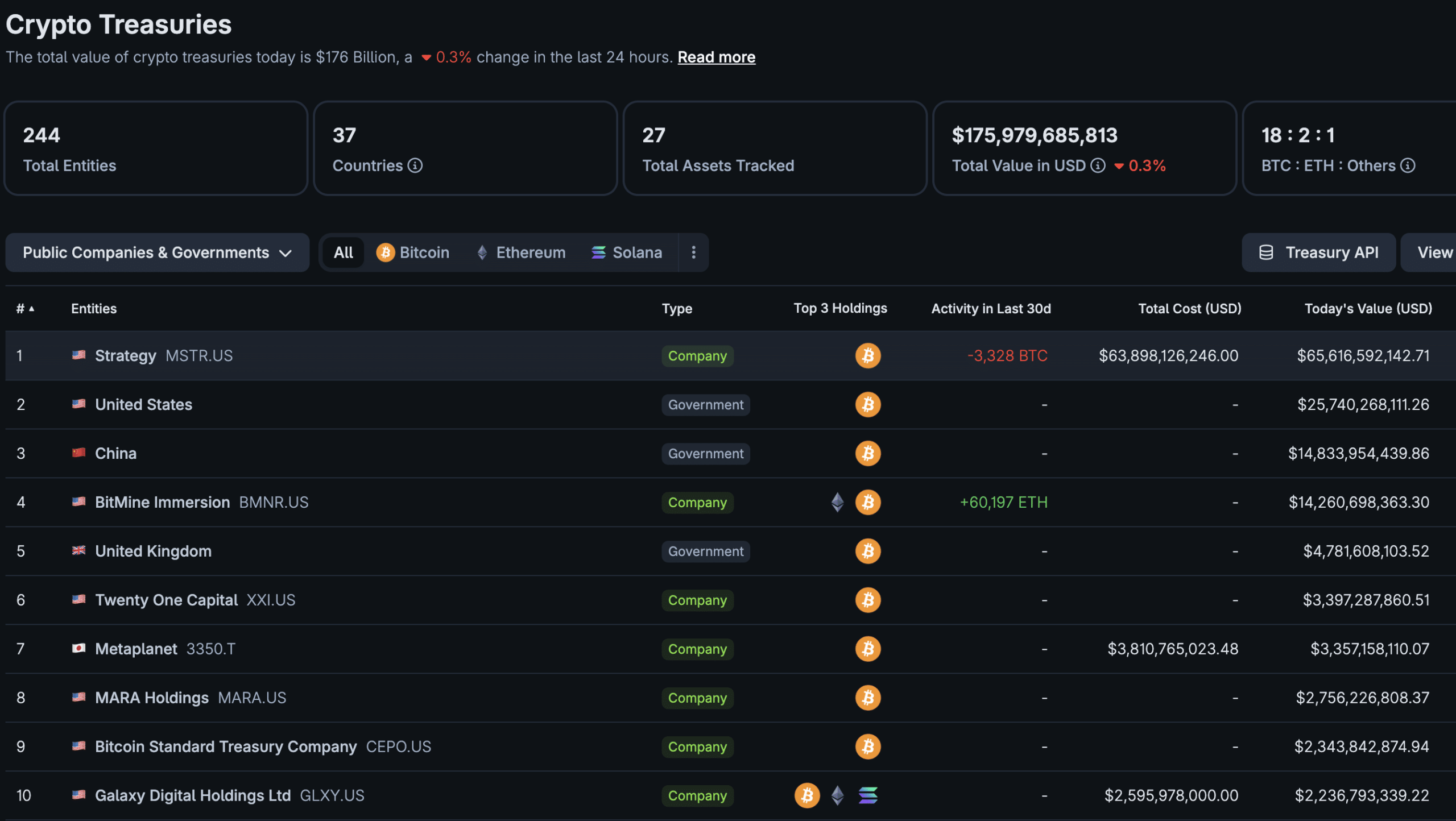Click China flag icon
This screenshot has height=821, width=1456.
click(79, 453)
